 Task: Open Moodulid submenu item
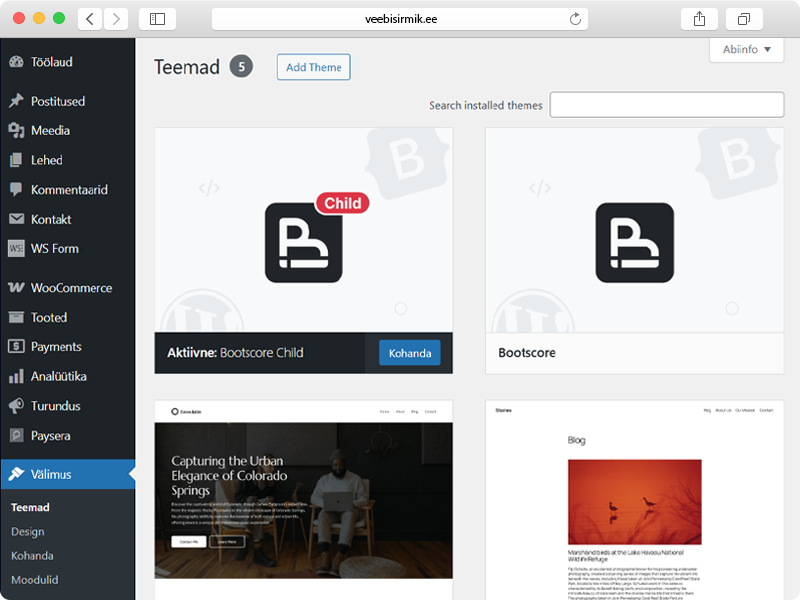tap(34, 580)
